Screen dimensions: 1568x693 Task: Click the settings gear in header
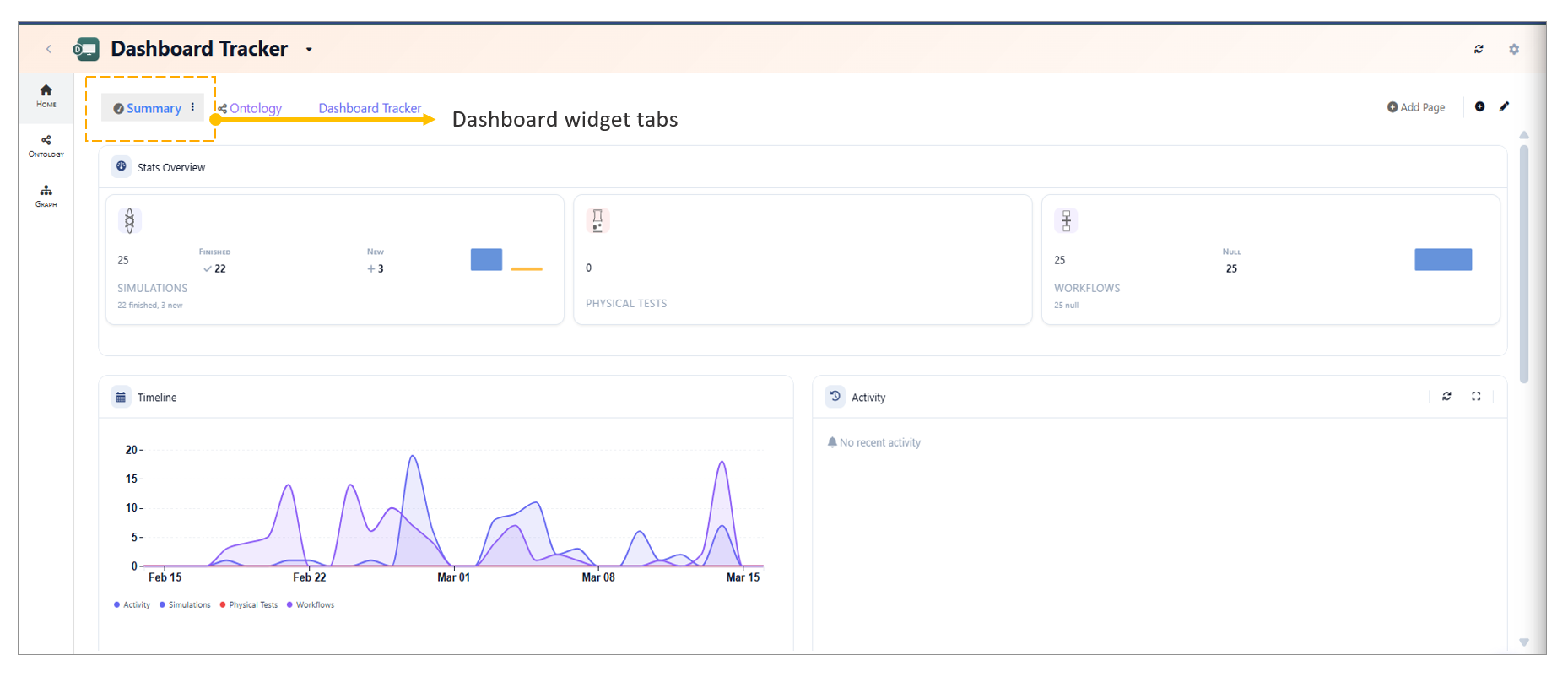1513,50
